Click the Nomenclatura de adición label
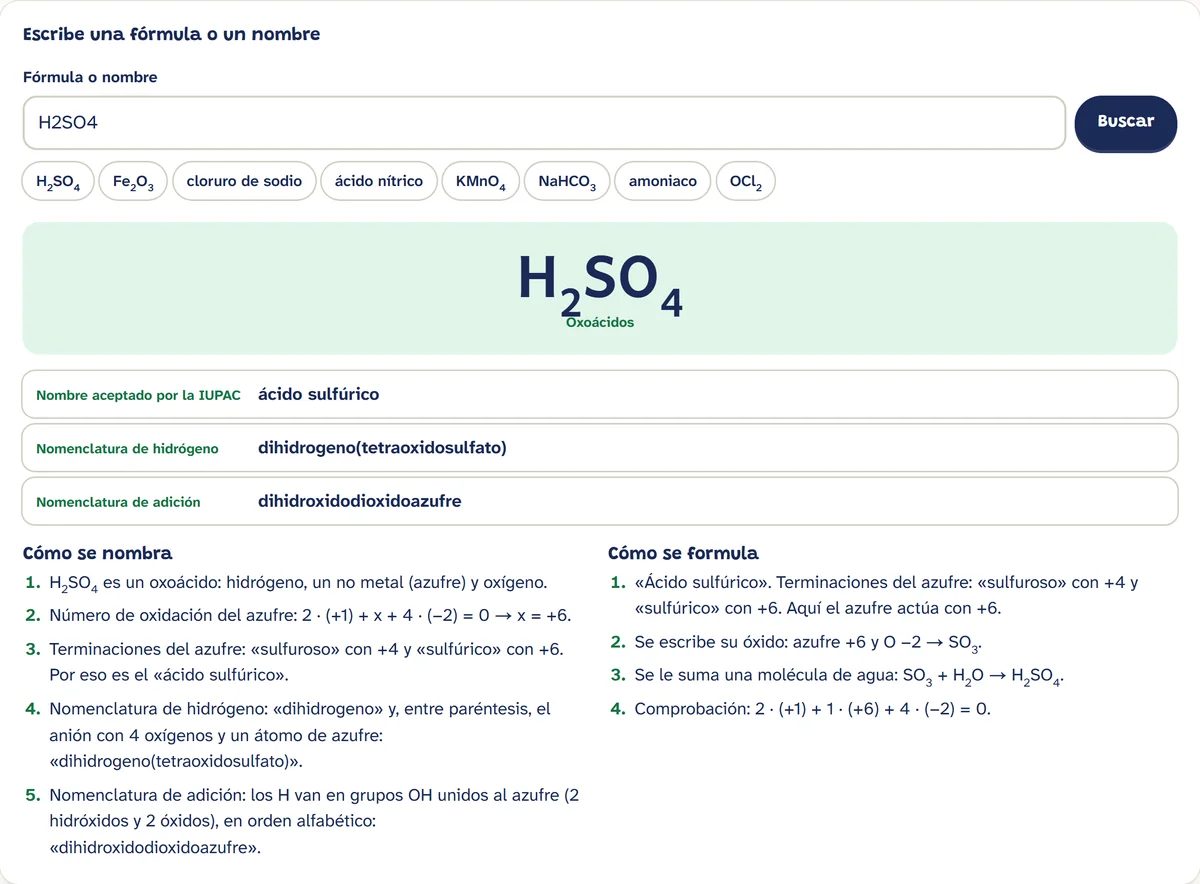Viewport: 1200px width, 884px height. pos(118,502)
